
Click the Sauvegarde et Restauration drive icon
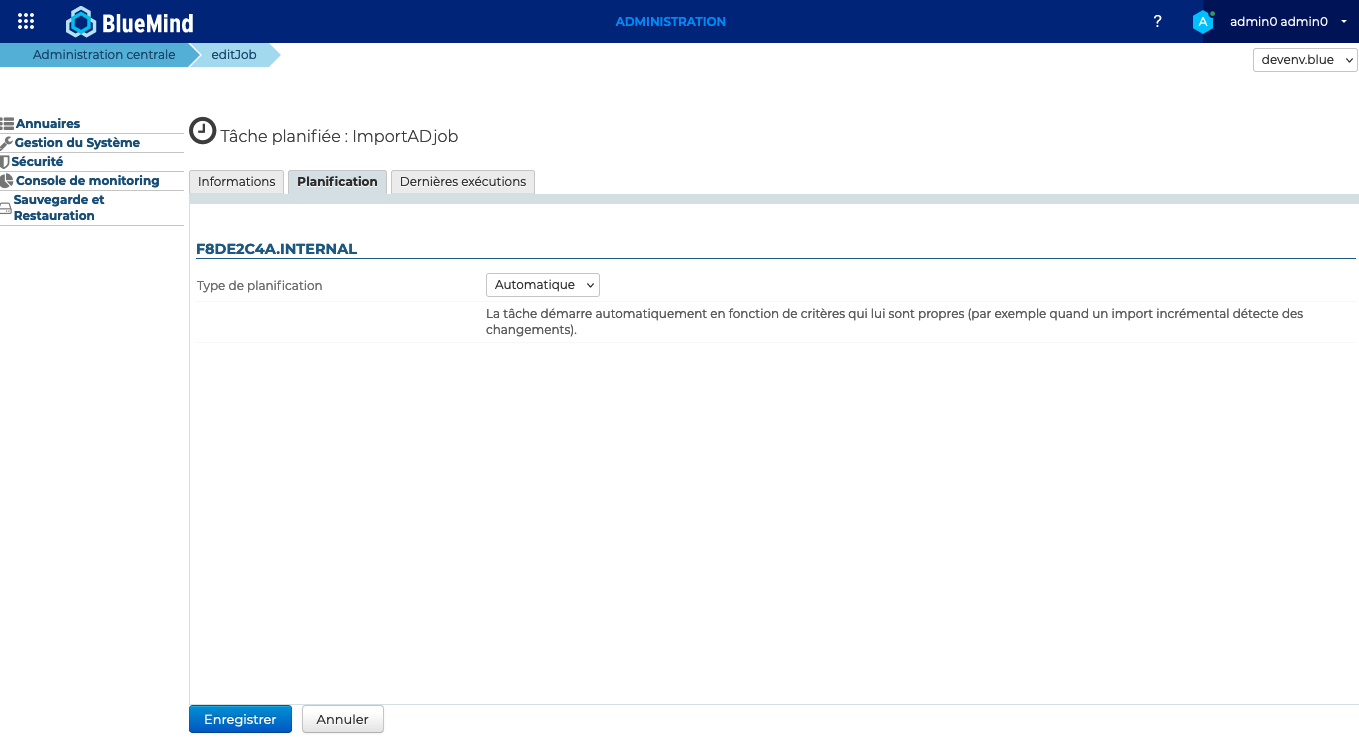(6, 208)
